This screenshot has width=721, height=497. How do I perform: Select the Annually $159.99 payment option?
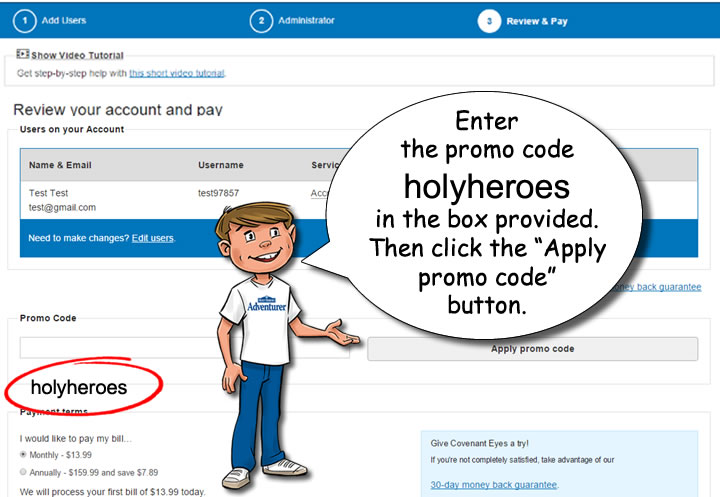click(x=23, y=472)
